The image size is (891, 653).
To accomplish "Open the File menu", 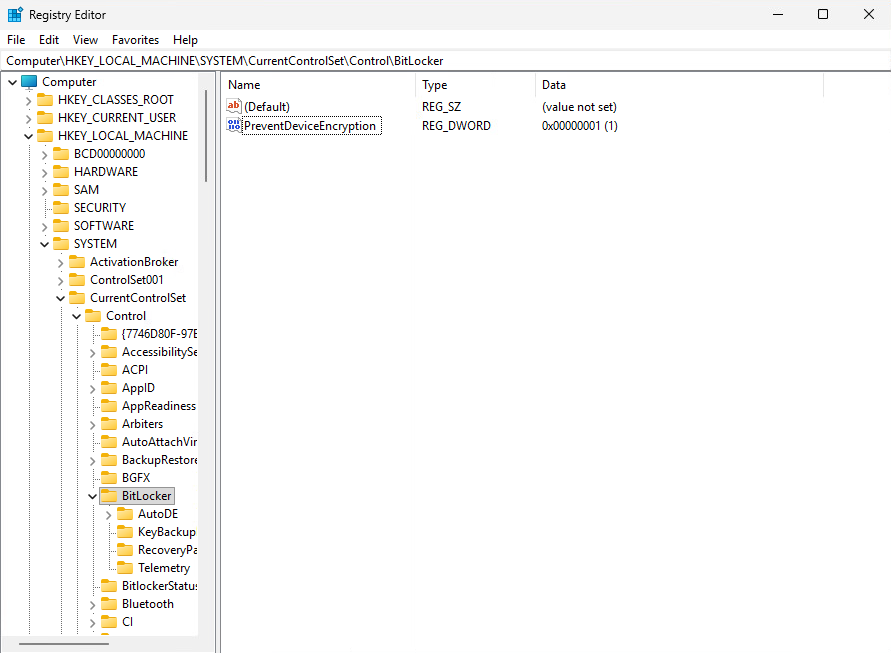I will (x=16, y=40).
